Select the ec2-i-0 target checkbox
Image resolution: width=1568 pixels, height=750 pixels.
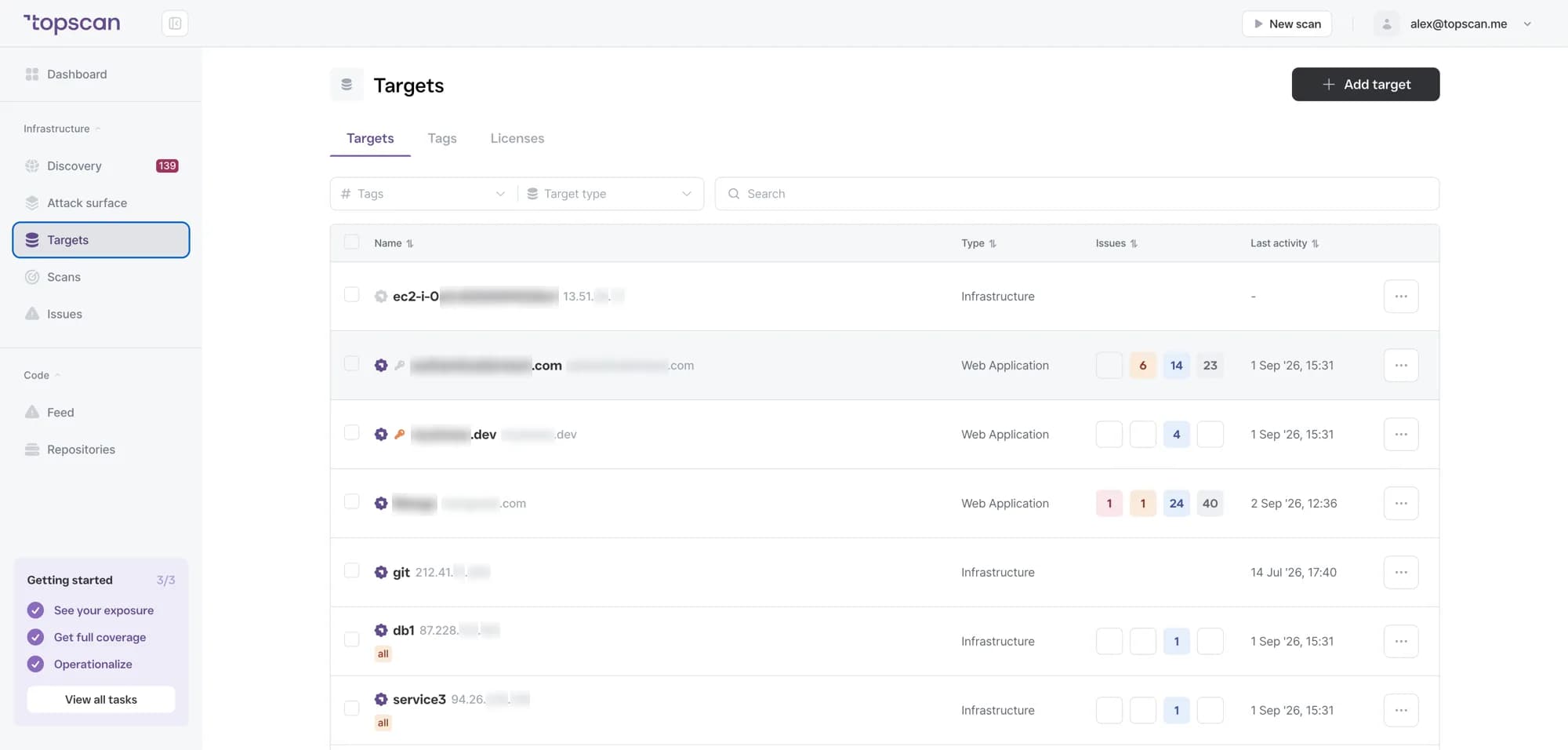click(x=351, y=295)
